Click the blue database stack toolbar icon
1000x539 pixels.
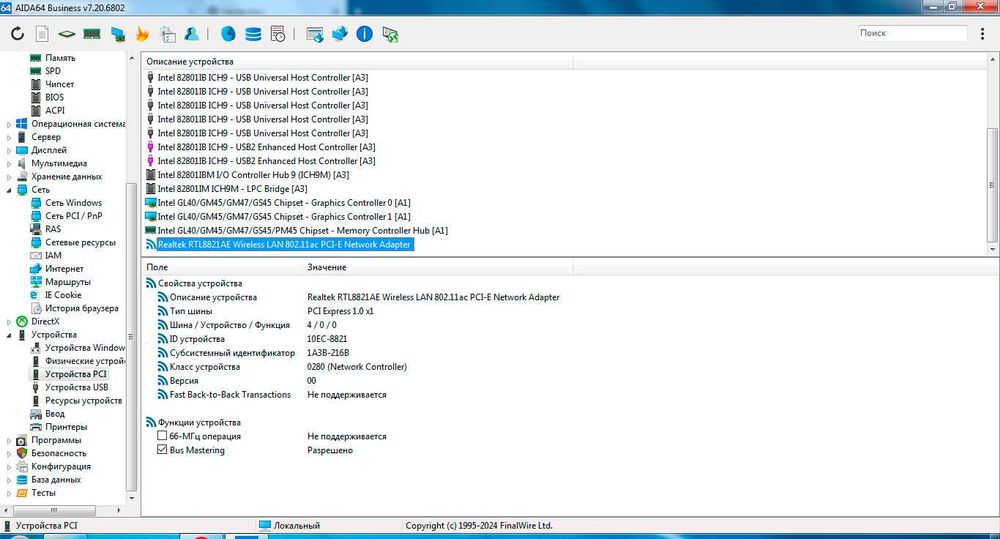253,34
